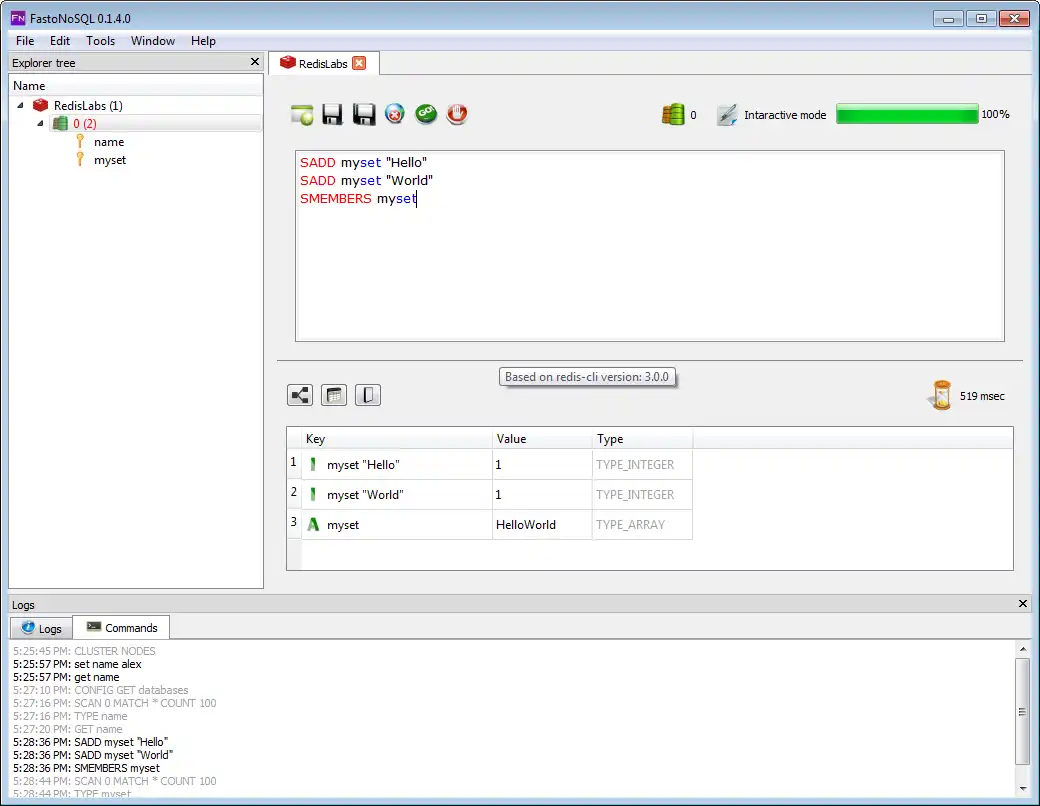
Task: Select the TYPE_ARRAY cell
Action: pyautogui.click(x=642, y=524)
